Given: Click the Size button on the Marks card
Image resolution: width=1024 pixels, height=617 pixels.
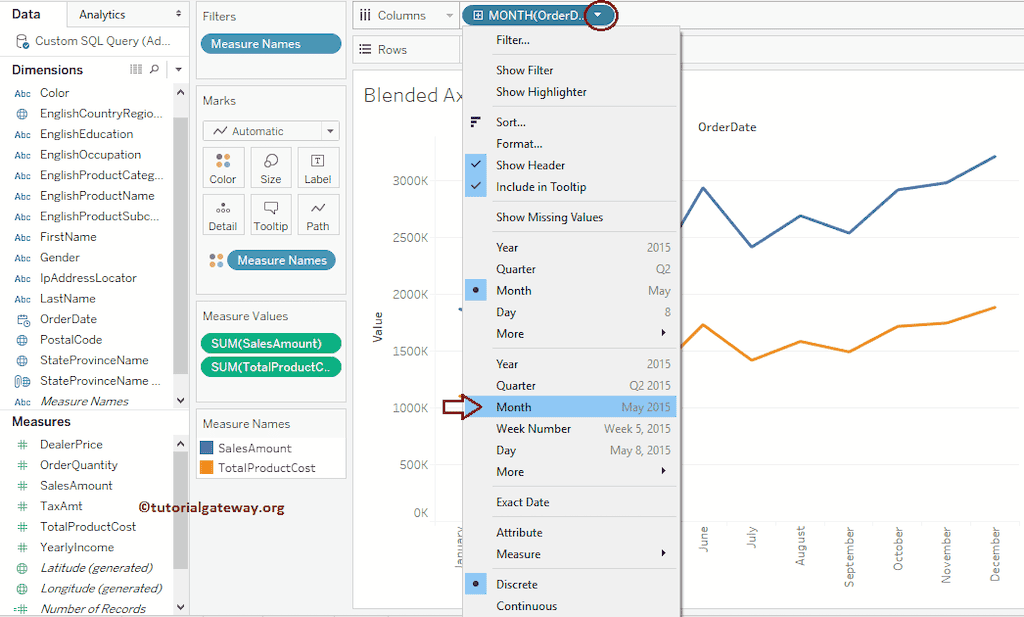Looking at the screenshot, I should (270, 167).
